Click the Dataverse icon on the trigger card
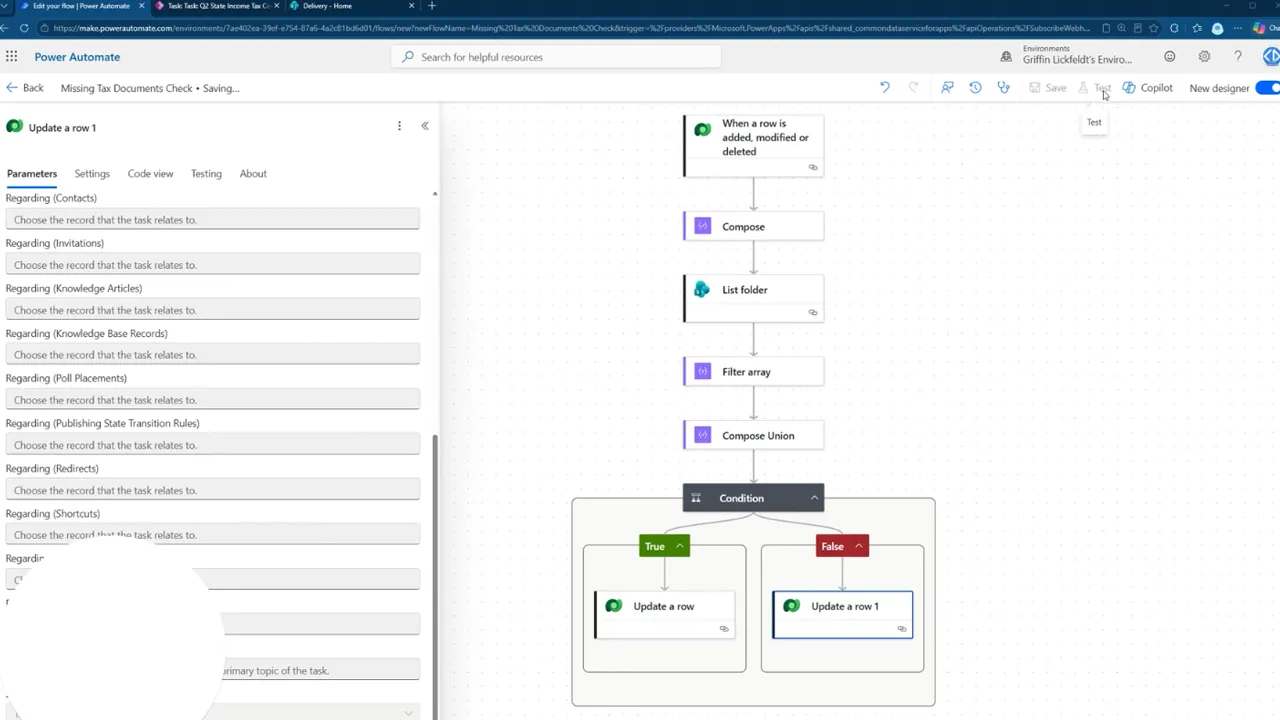The height and width of the screenshot is (720, 1280). coord(702,130)
